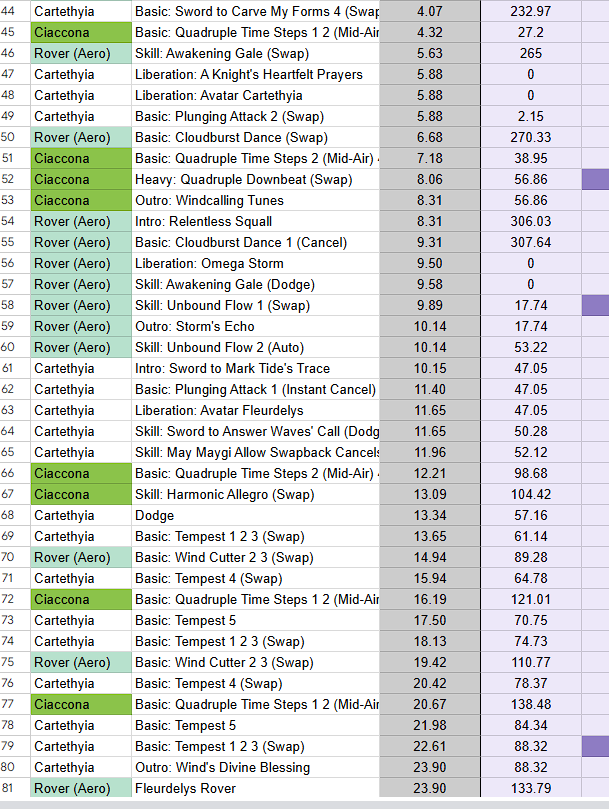Select "Basic: Tempest 1 2 3 (Swap)" in row 69
Image resolution: width=609 pixels, height=812 pixels.
click(256, 536)
